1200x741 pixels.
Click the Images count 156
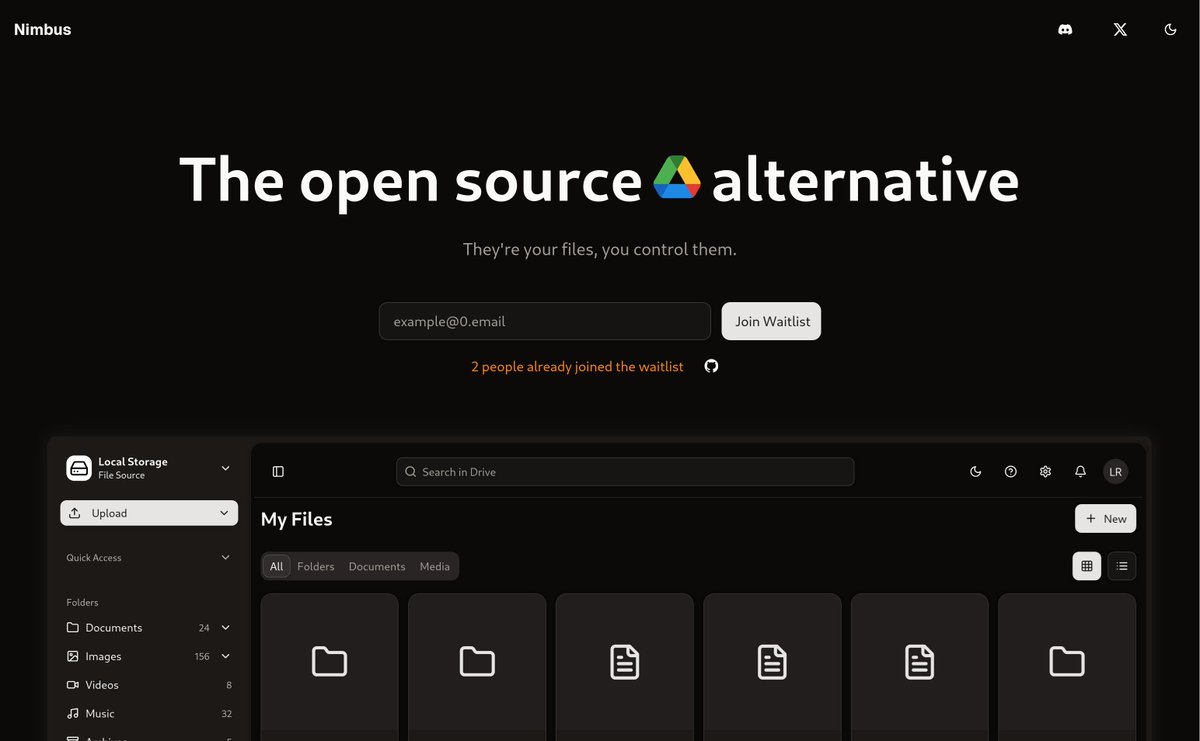tap(202, 657)
